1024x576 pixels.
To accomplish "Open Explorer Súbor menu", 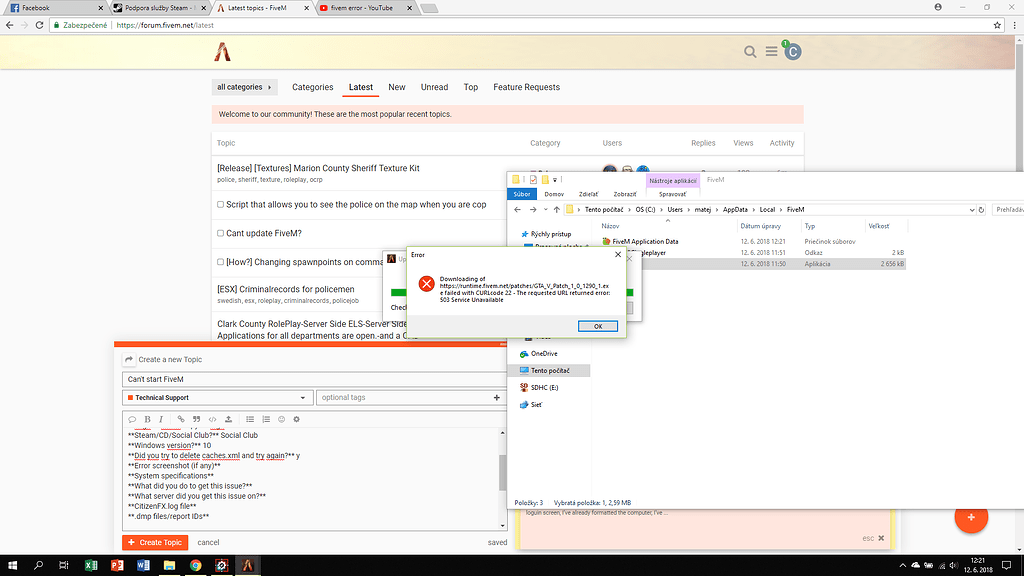I will pyautogui.click(x=522, y=194).
